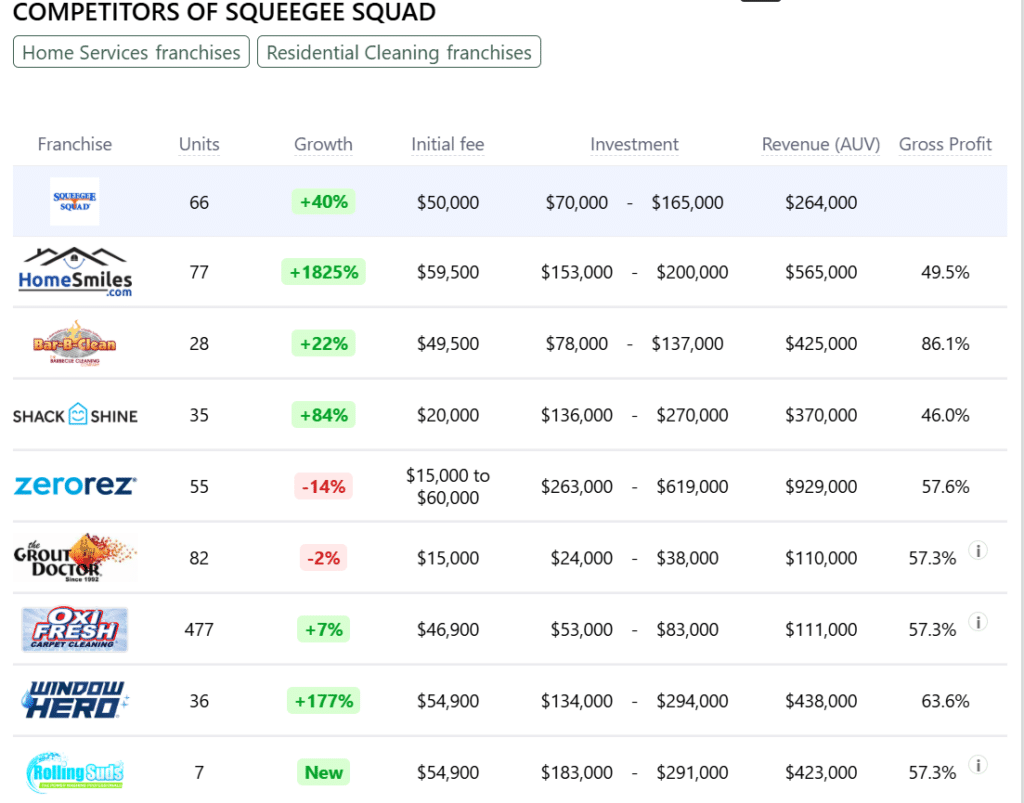The height and width of the screenshot is (803, 1024).
Task: Open Home Services franchises tag
Action: pos(131,52)
